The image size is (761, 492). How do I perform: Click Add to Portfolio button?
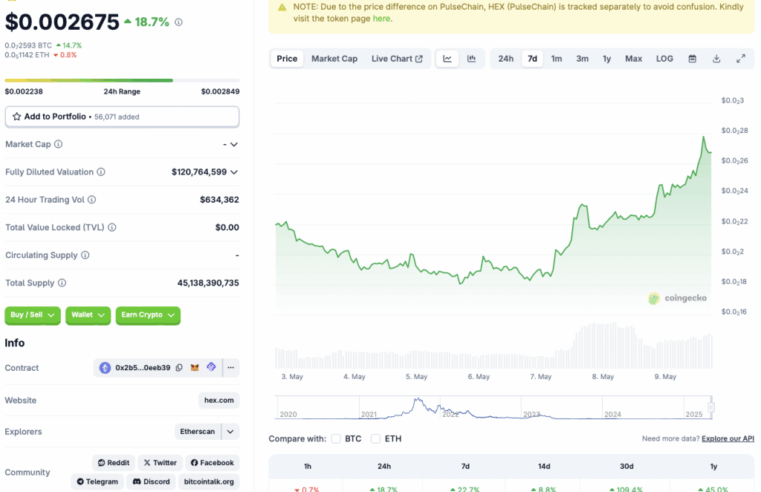point(122,116)
